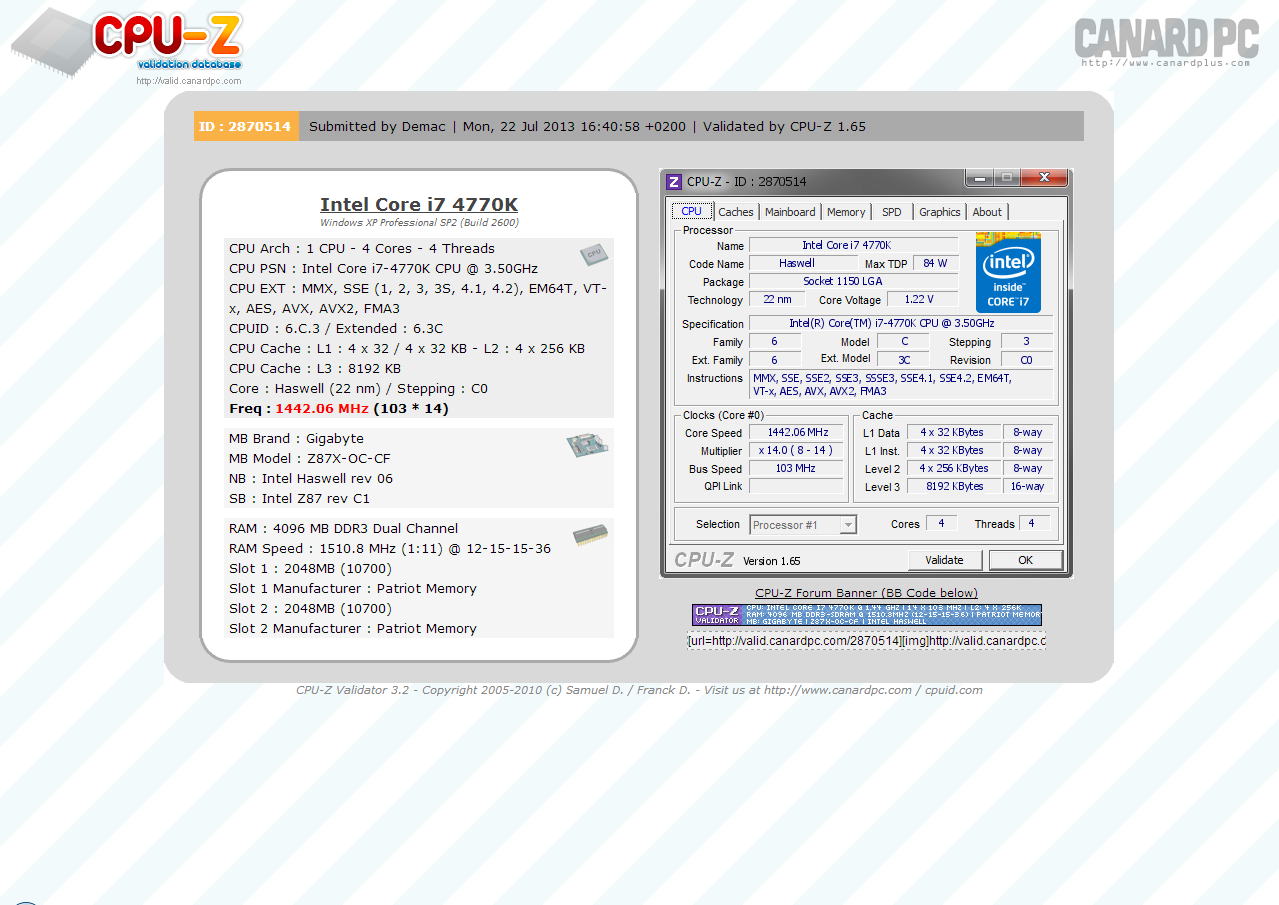Click the Validate button
The image size is (1279, 905).
[x=944, y=560]
